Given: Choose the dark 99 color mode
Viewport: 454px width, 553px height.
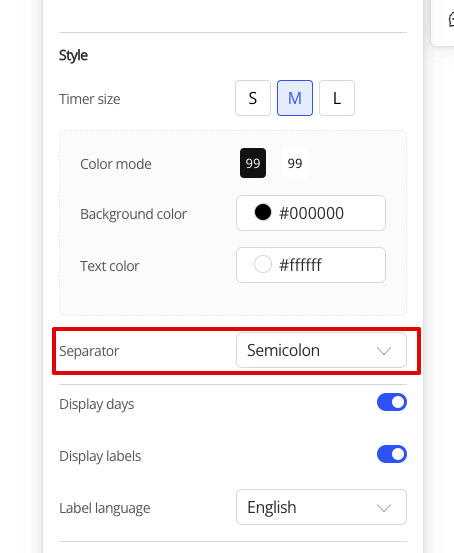Looking at the screenshot, I should [x=253, y=163].
